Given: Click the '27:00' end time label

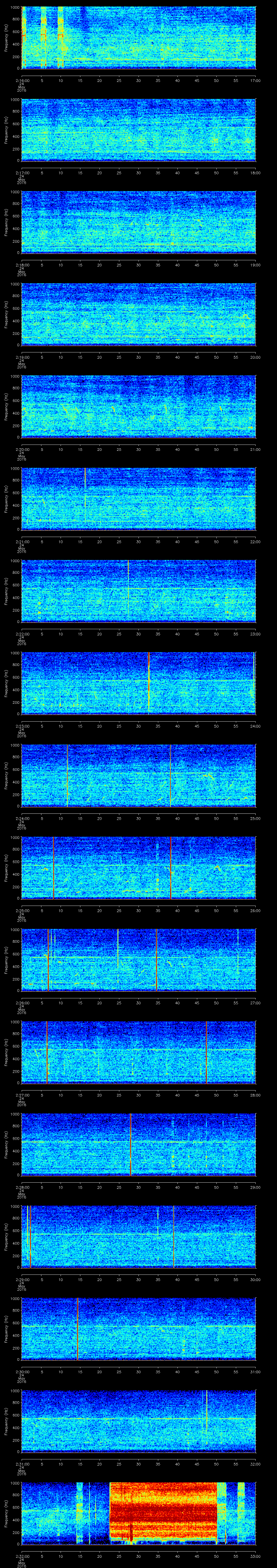Looking at the screenshot, I should tap(255, 1003).
